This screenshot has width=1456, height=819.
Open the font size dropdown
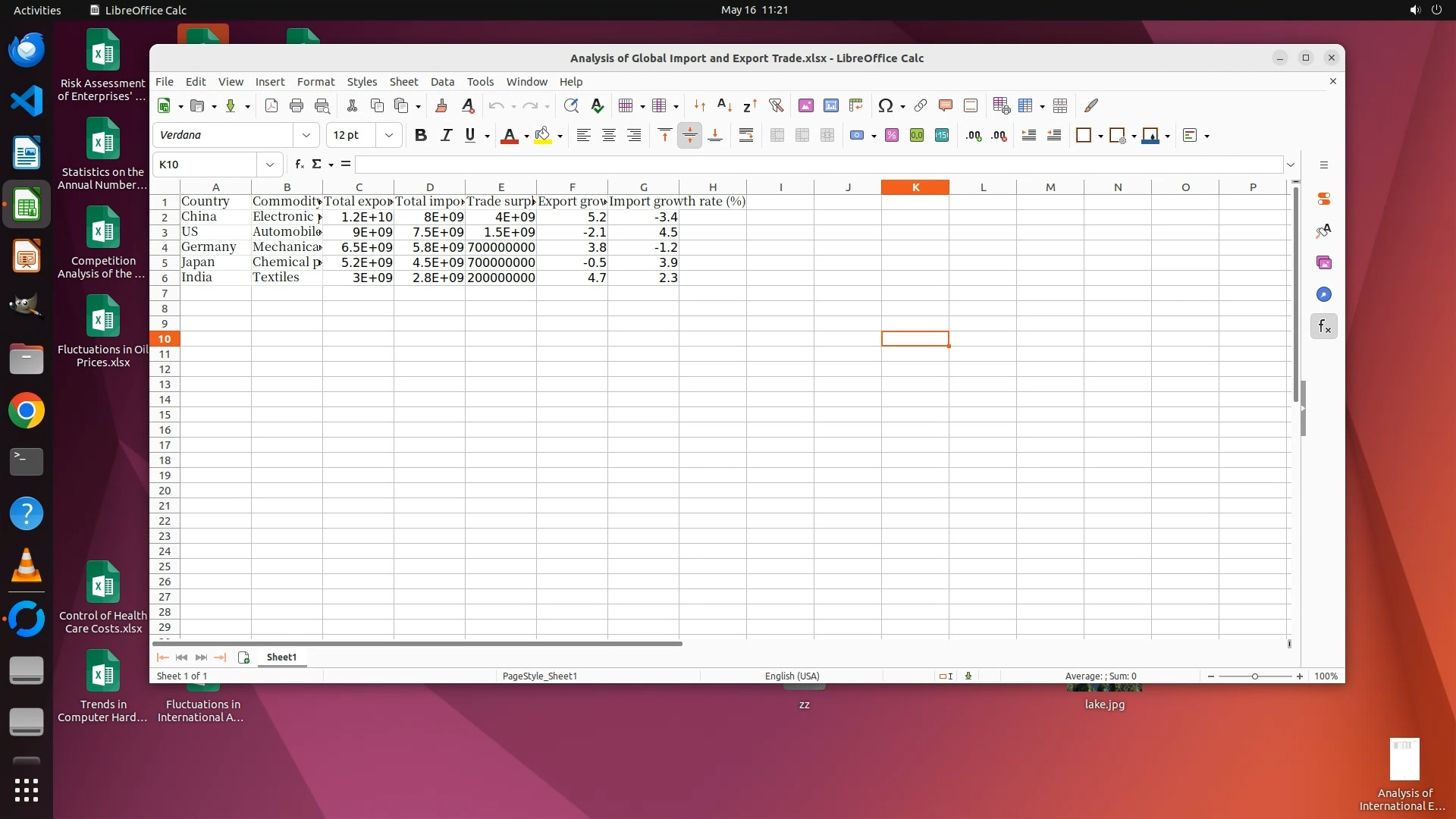click(389, 136)
